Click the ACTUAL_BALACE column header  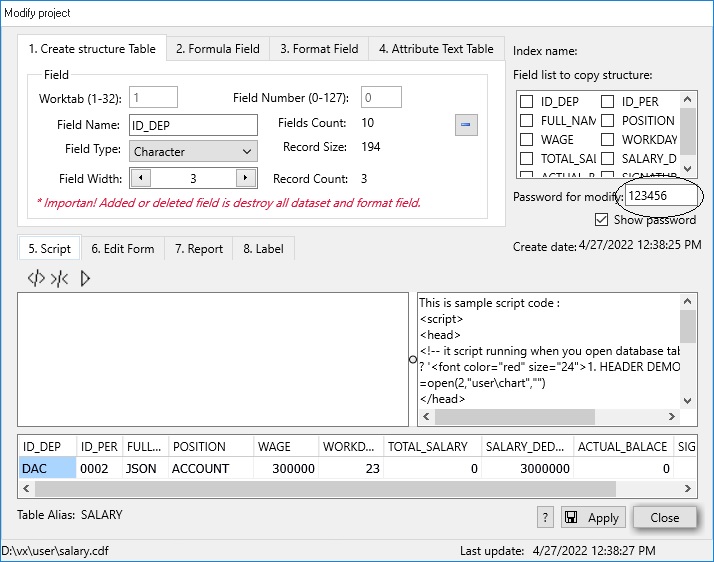623,446
